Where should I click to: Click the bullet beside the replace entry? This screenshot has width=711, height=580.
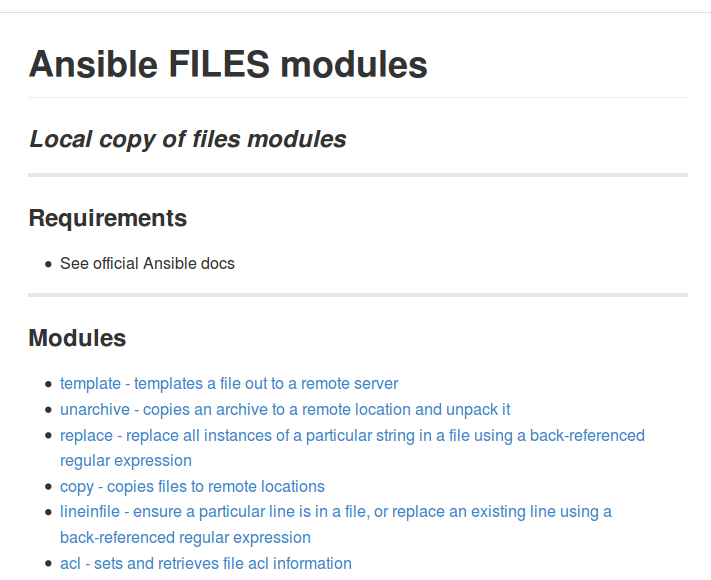tap(48, 436)
